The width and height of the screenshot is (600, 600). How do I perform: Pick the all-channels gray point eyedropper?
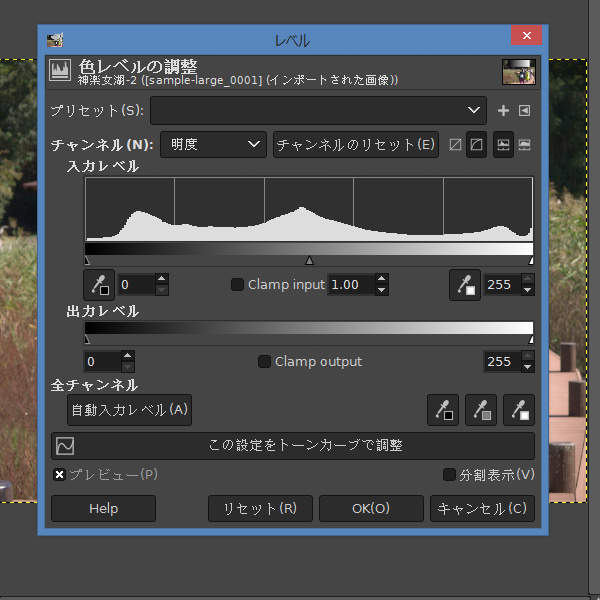pyautogui.click(x=481, y=410)
